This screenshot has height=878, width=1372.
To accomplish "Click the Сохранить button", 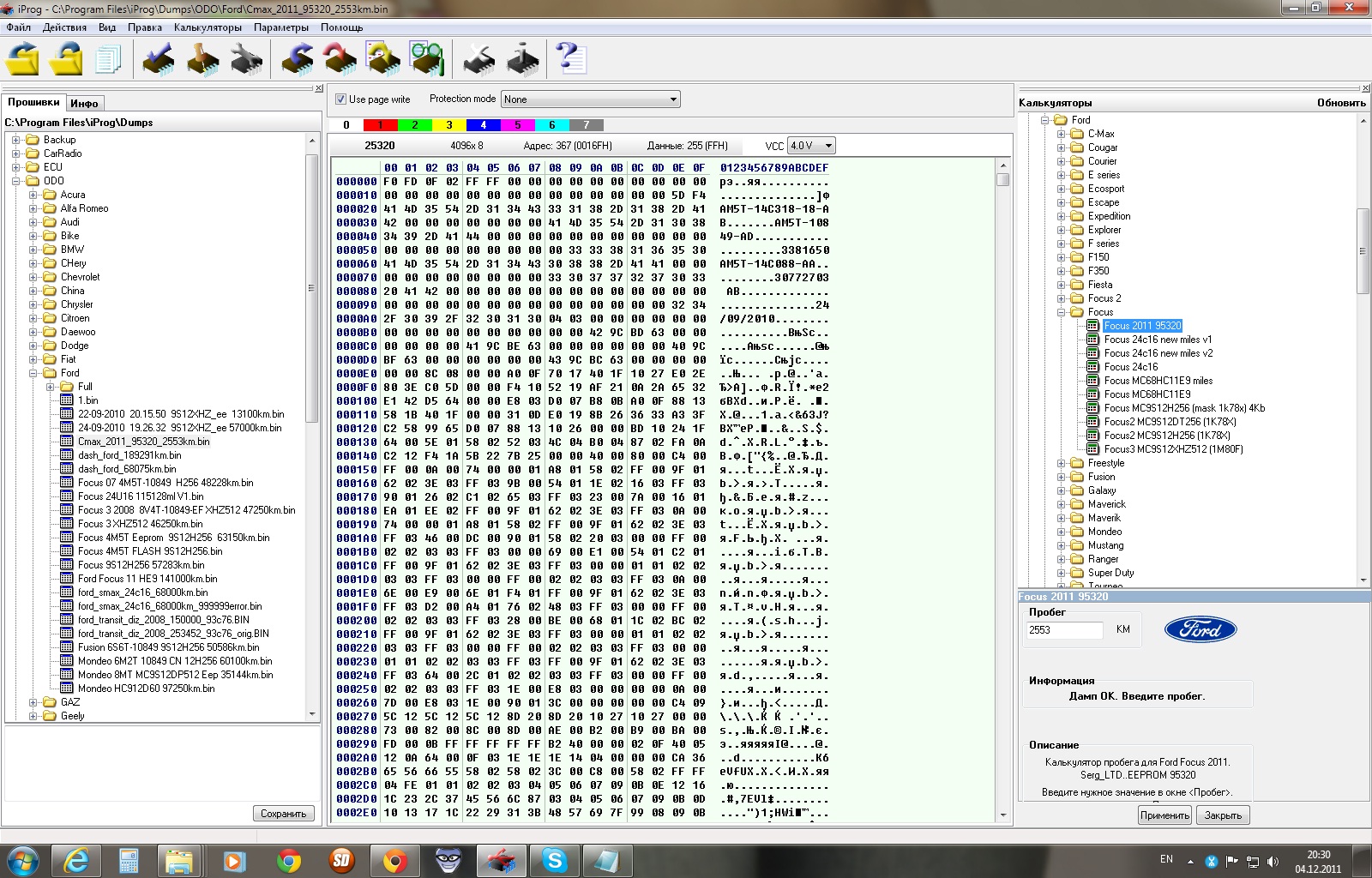I will pyautogui.click(x=283, y=814).
